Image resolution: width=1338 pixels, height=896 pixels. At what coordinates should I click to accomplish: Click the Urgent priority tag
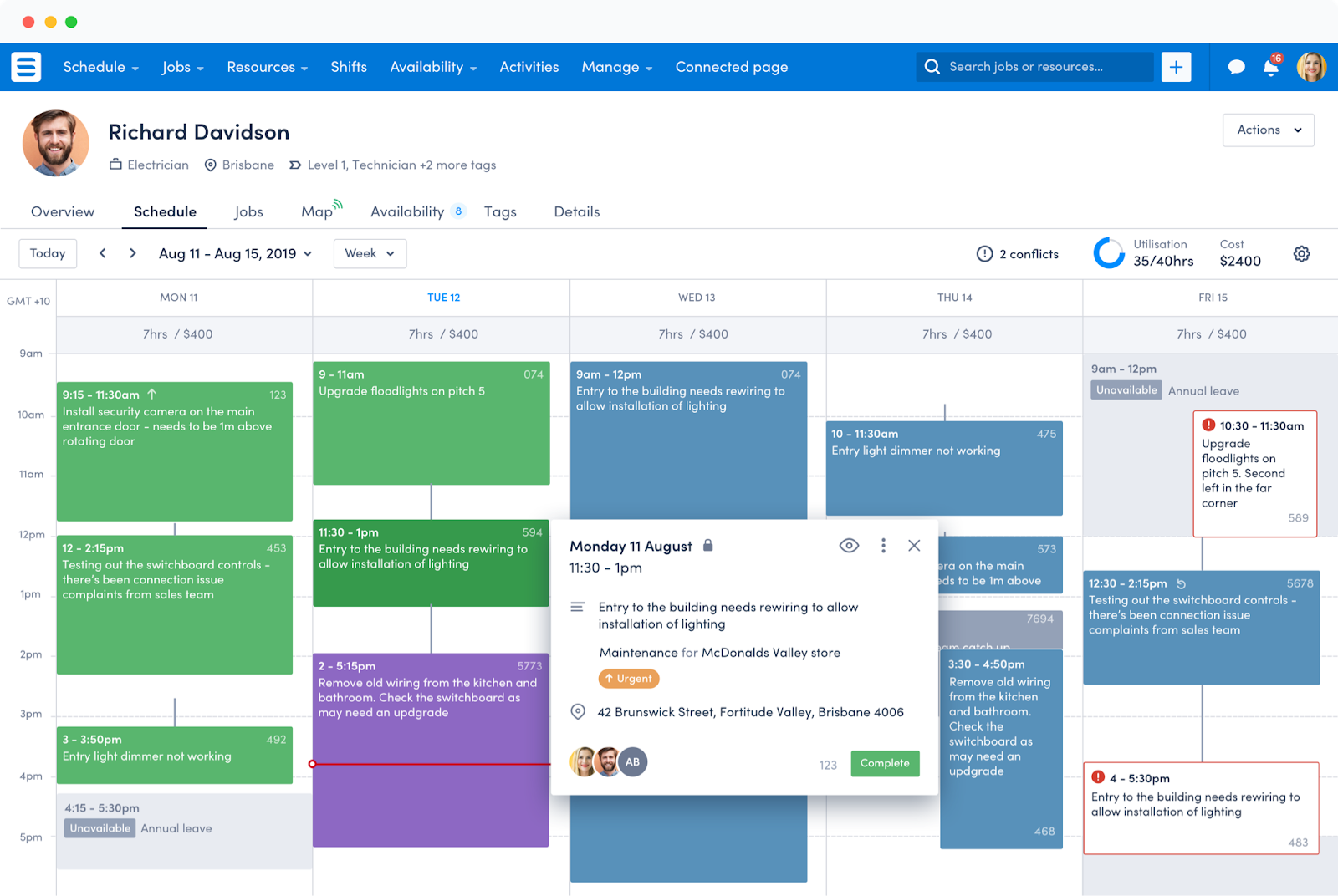coord(629,679)
